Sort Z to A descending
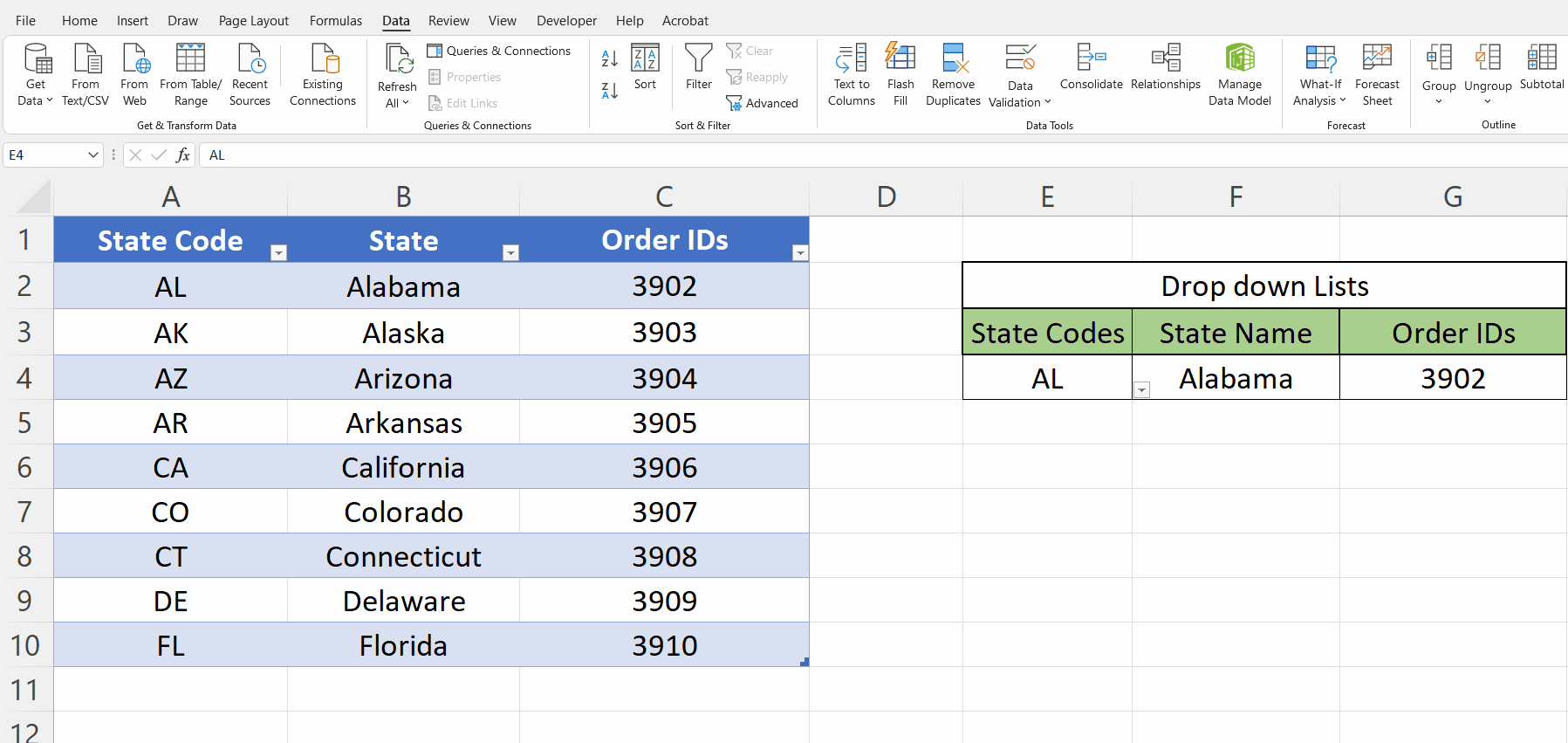Screen dimensions: 1568x743 tap(610, 90)
